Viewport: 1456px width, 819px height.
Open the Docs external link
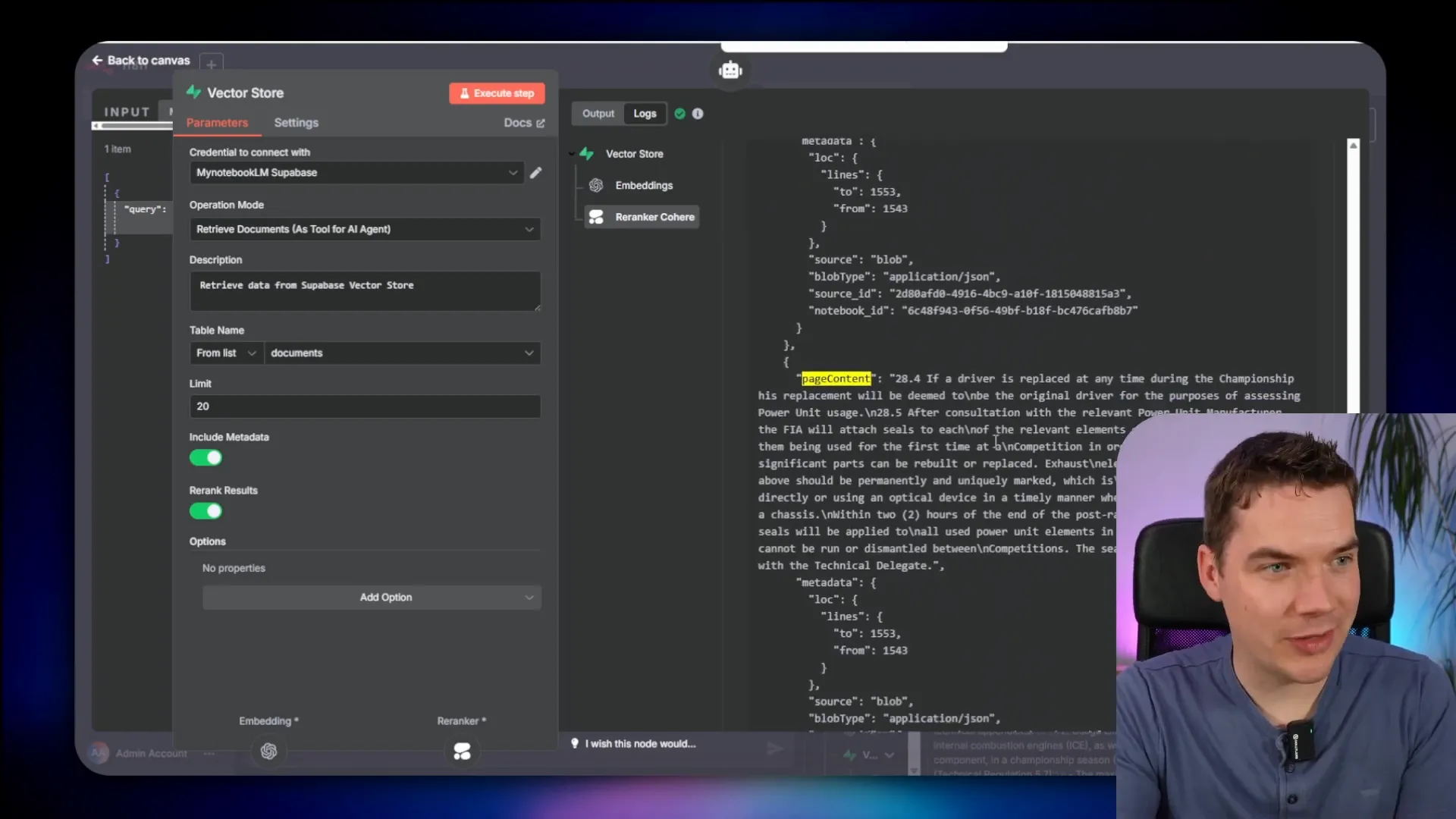524,123
